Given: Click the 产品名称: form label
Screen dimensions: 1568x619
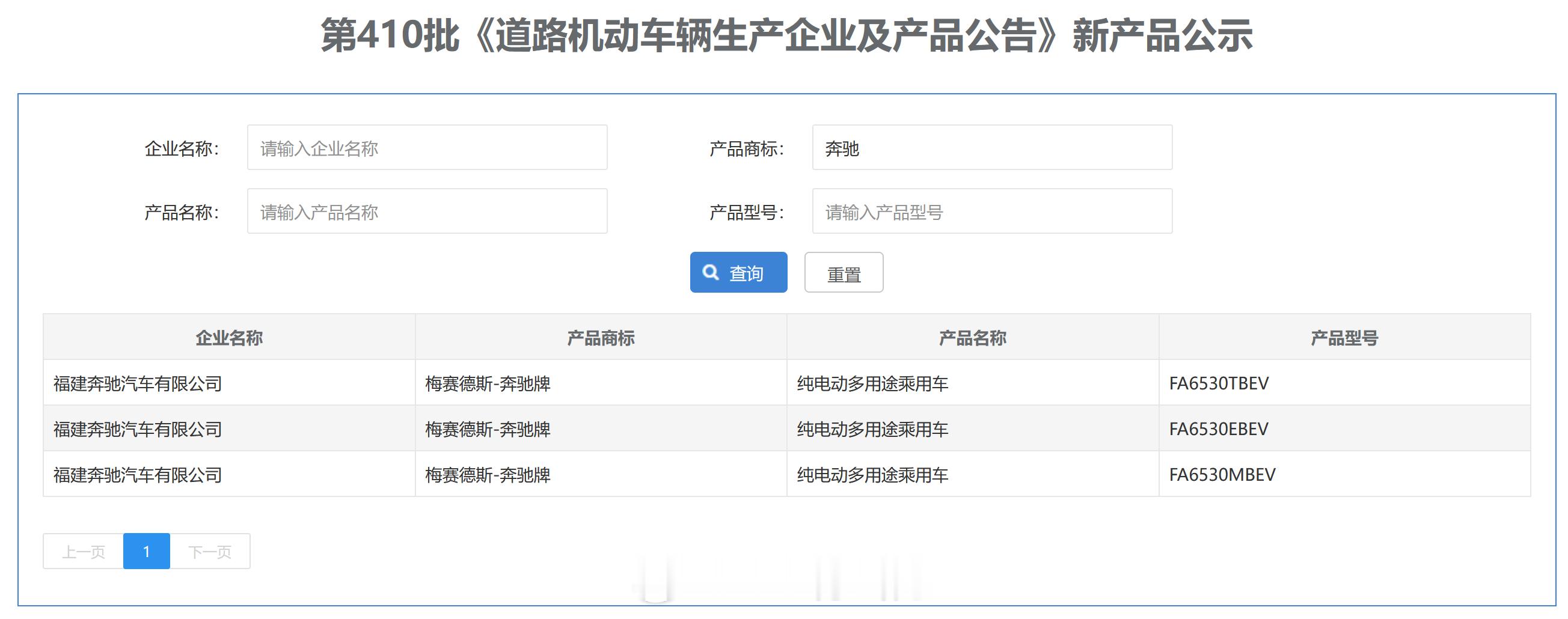Looking at the screenshot, I should (182, 212).
